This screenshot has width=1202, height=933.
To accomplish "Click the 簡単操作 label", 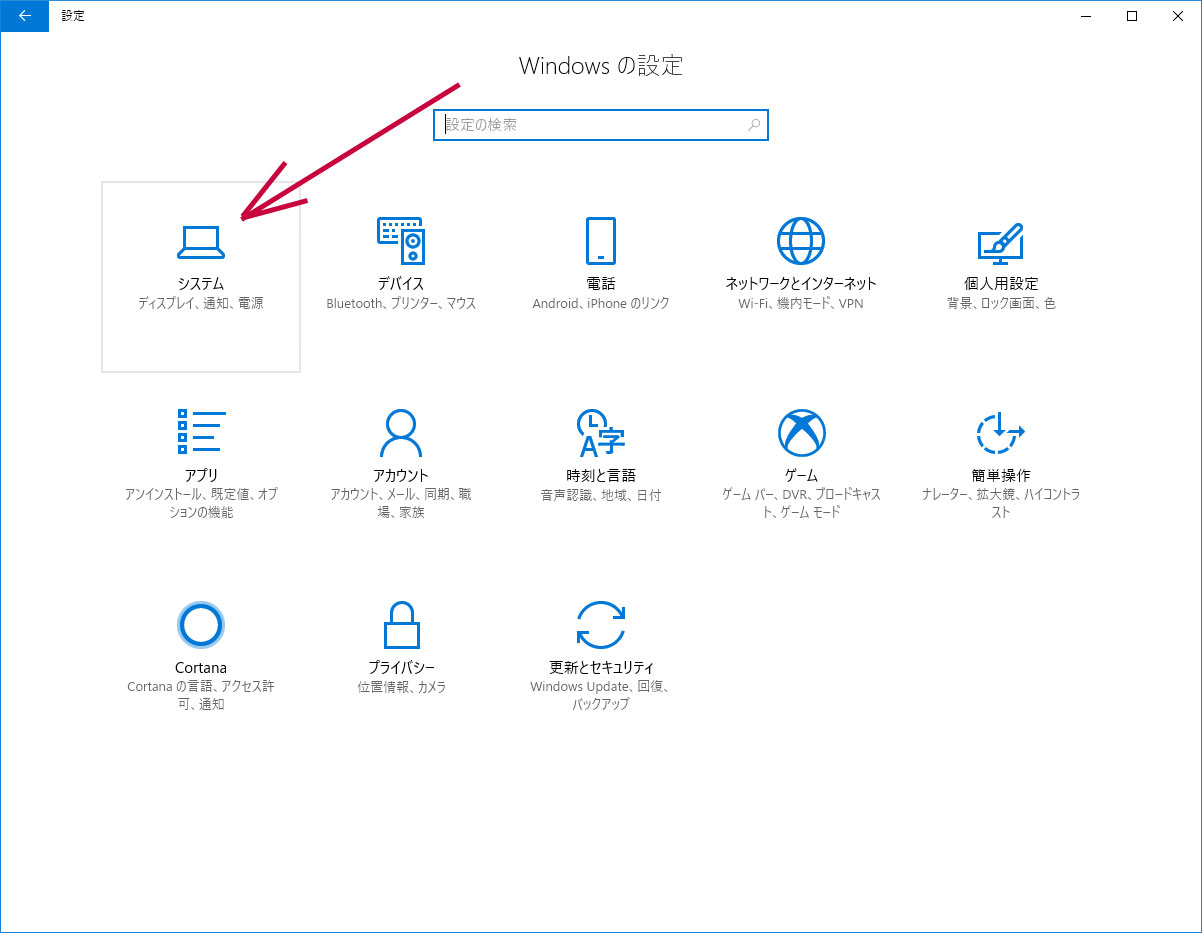I will coord(1001,476).
